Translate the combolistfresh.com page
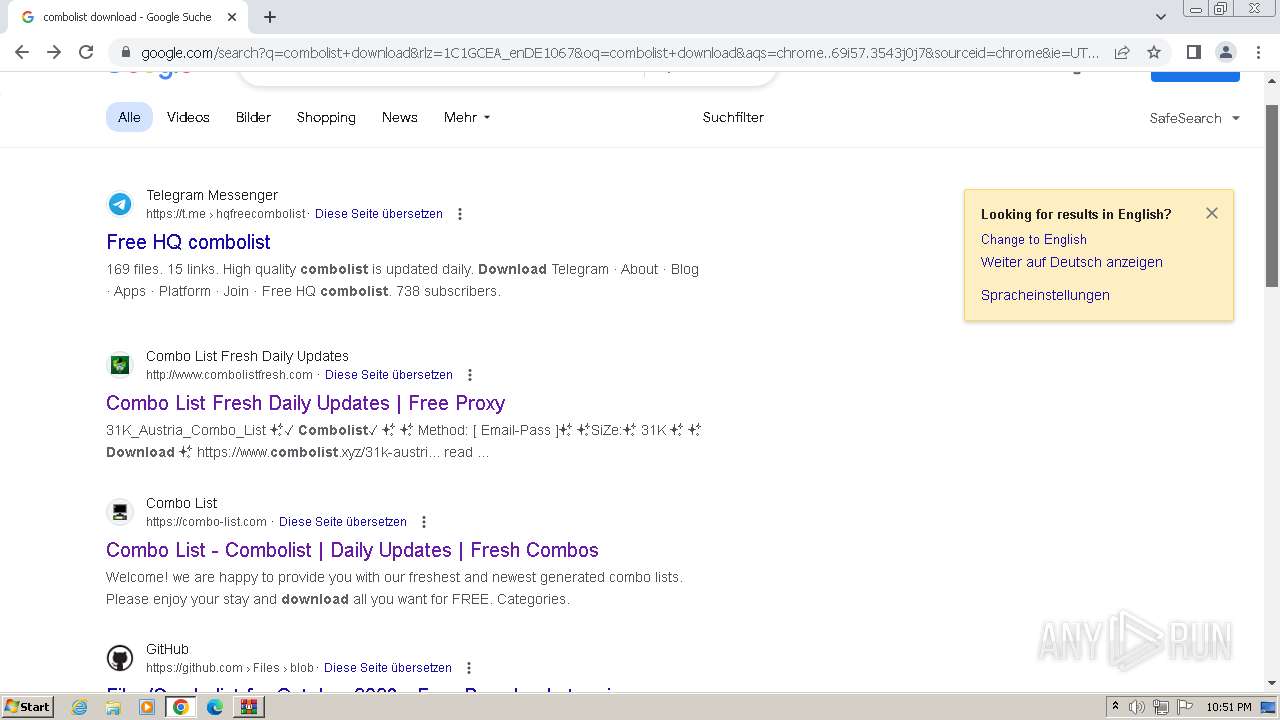Screen dimensions: 1280x720 (389, 375)
